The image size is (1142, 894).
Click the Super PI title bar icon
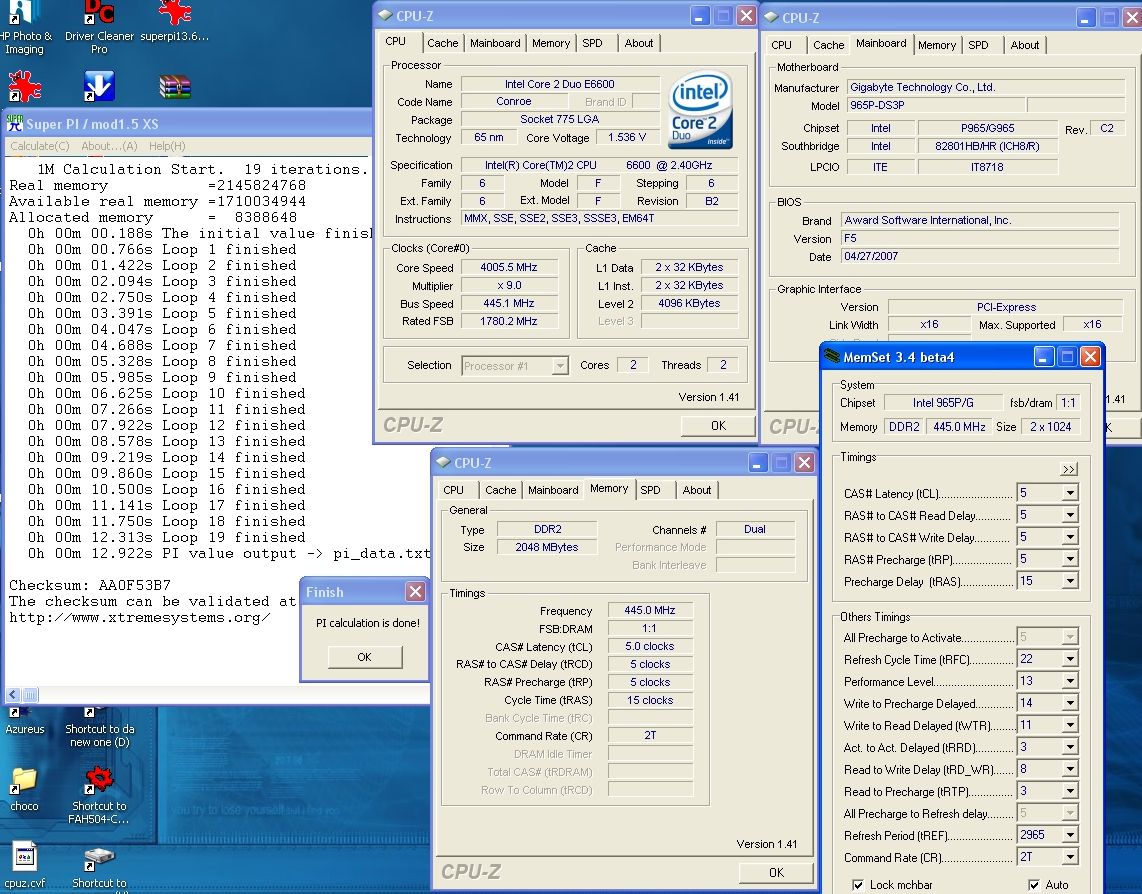(x=15, y=122)
